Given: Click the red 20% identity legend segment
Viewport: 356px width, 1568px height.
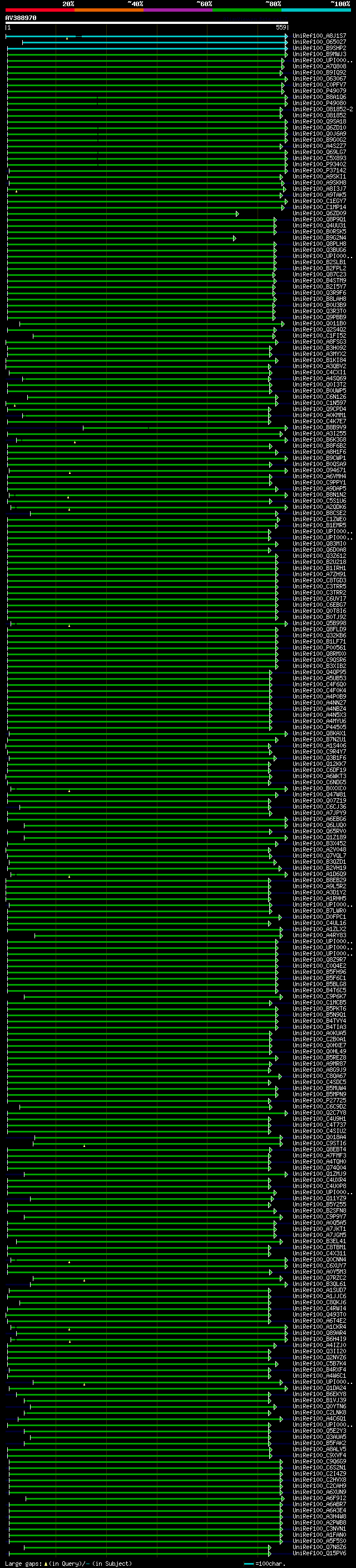Looking at the screenshot, I should (40, 11).
